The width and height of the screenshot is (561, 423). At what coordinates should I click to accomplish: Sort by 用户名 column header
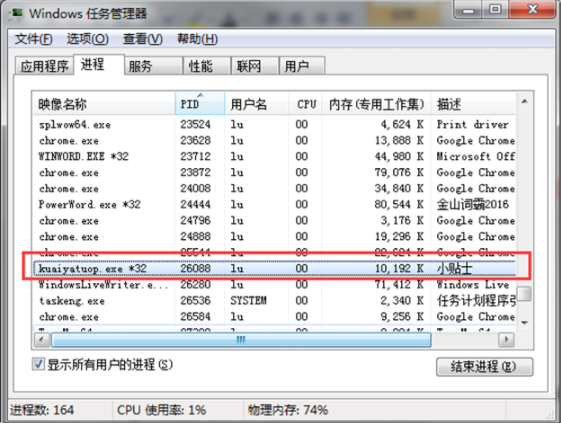[257, 104]
